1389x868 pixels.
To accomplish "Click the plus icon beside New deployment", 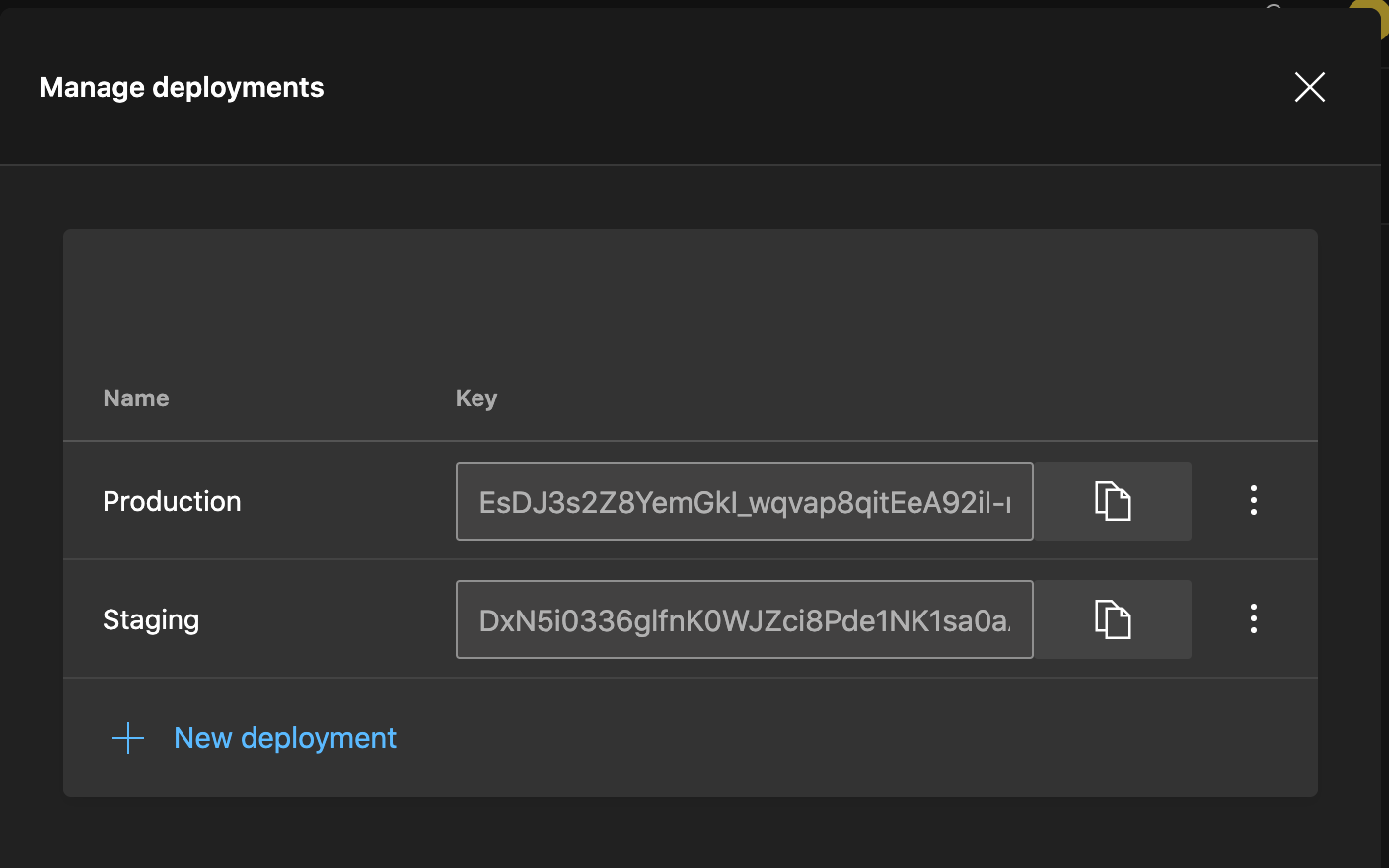I will pyautogui.click(x=128, y=737).
